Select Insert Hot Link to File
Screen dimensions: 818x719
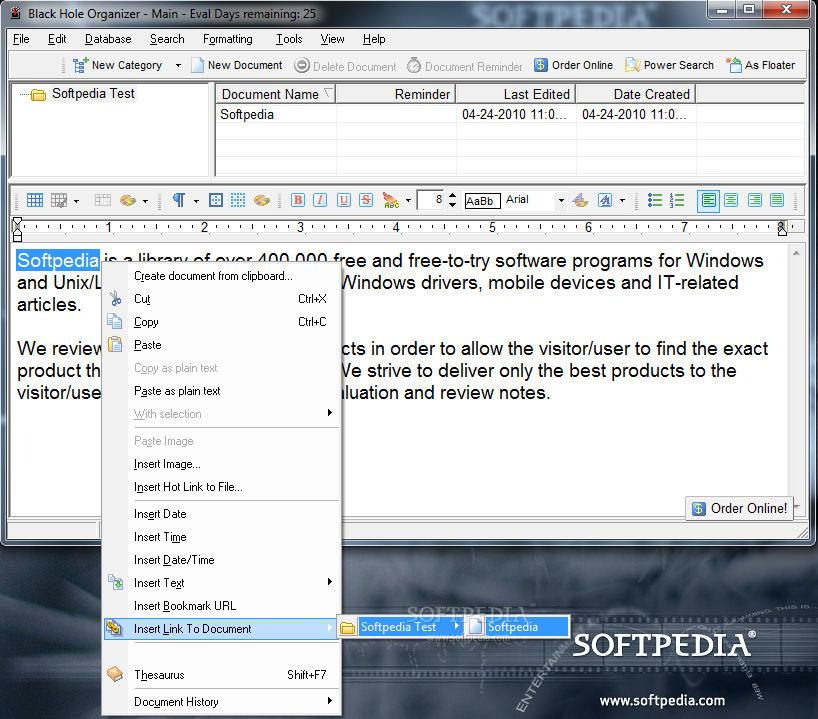pos(222,487)
